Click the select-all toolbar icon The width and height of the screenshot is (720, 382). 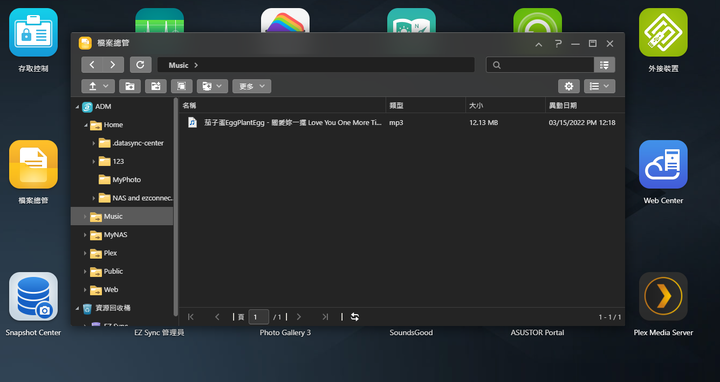pos(181,86)
